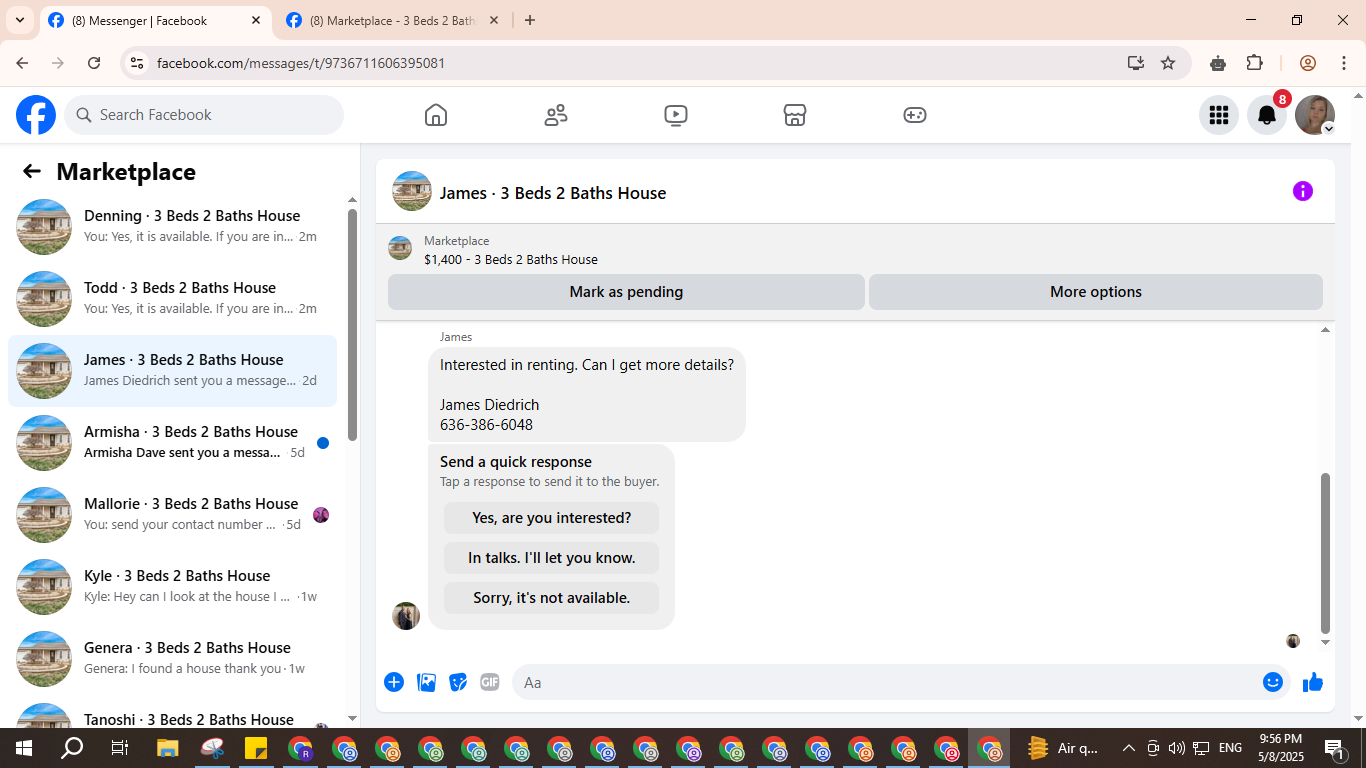This screenshot has height=768, width=1366.
Task: Focus the Search Facebook field
Action: coord(204,115)
